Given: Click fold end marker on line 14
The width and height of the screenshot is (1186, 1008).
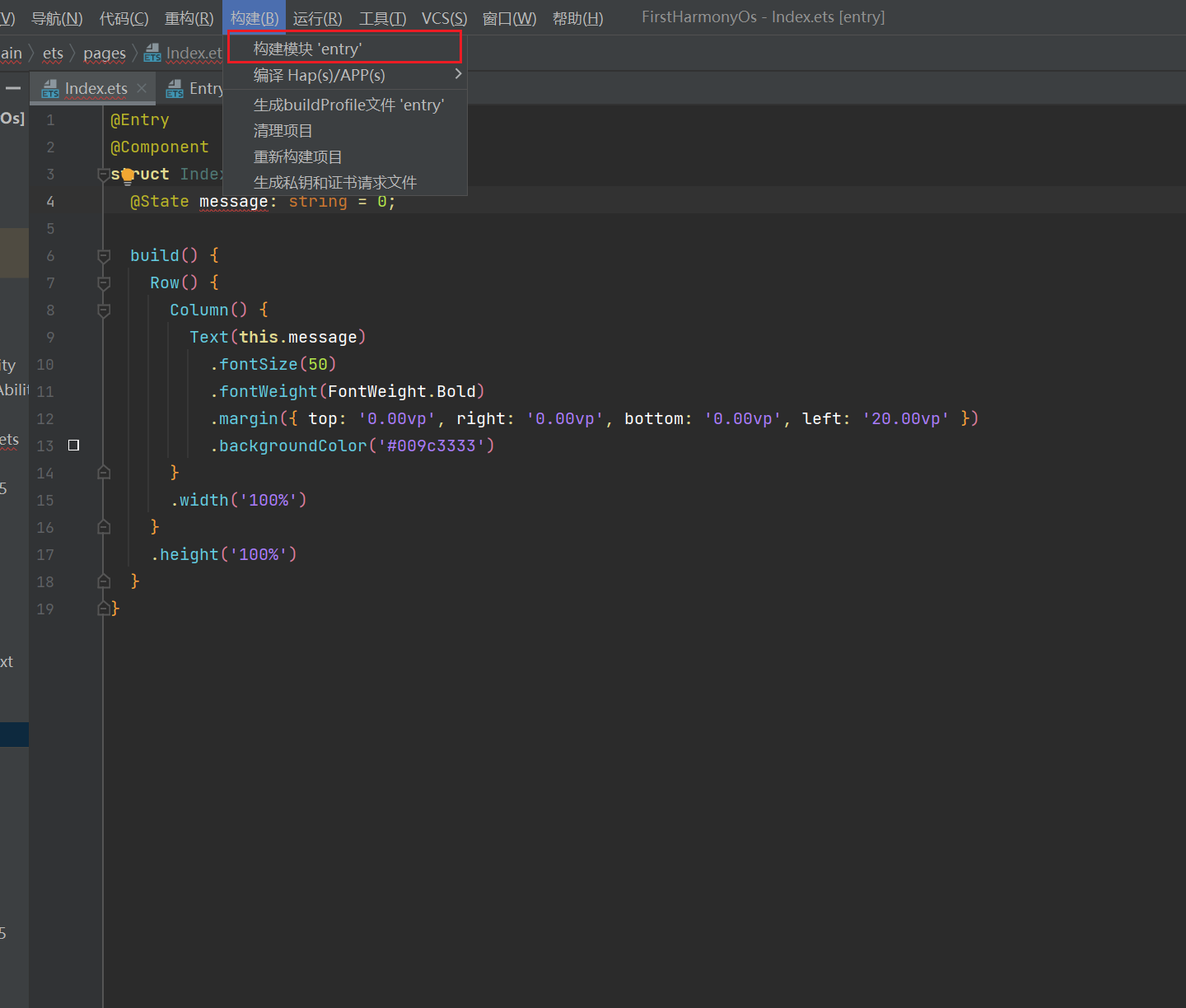Looking at the screenshot, I should click(x=104, y=473).
